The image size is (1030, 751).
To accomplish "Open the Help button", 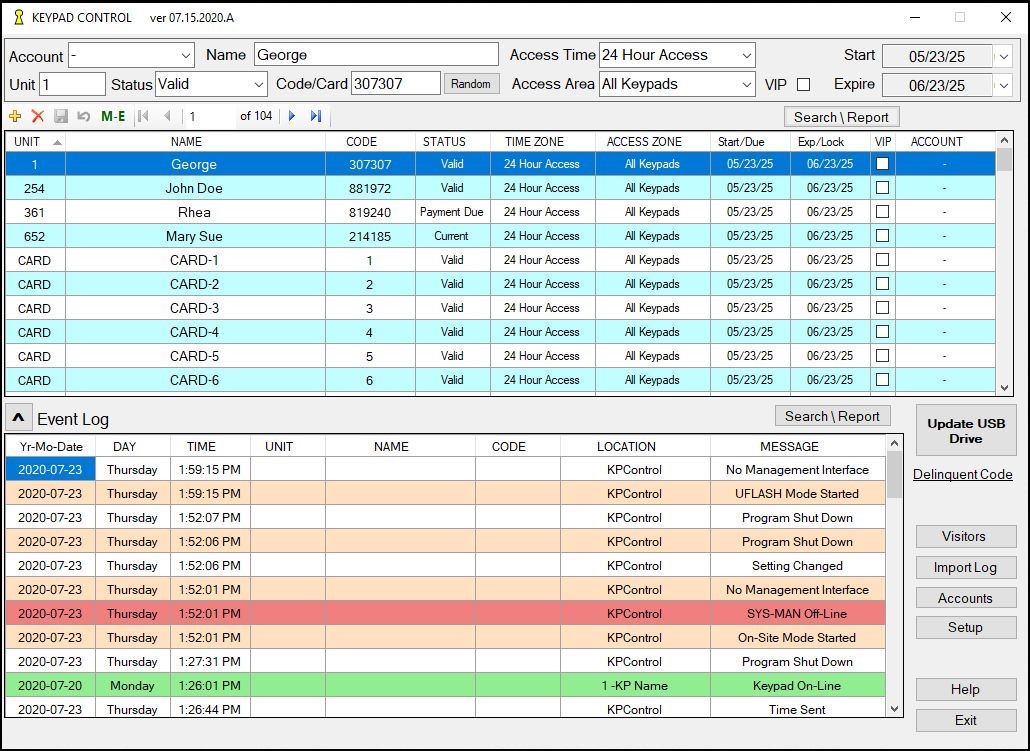I will point(966,689).
